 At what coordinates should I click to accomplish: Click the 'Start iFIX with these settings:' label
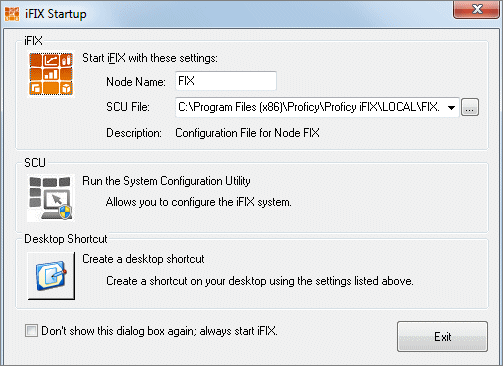click(x=150, y=58)
